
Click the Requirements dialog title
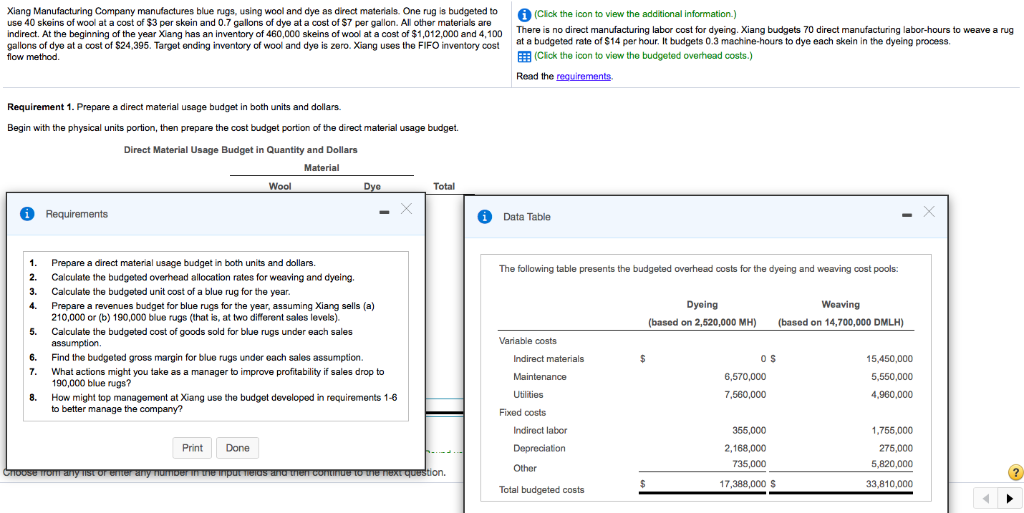click(x=76, y=214)
